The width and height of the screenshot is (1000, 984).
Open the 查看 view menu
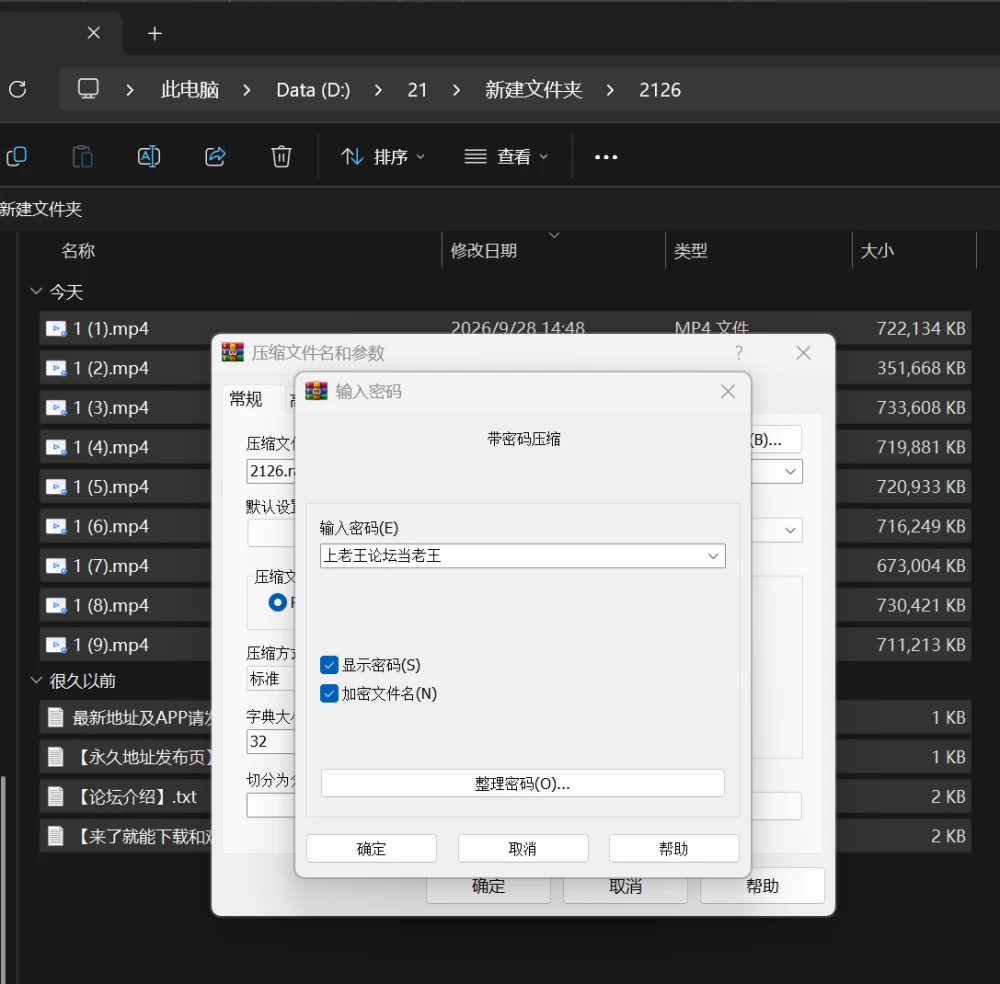(x=506, y=156)
